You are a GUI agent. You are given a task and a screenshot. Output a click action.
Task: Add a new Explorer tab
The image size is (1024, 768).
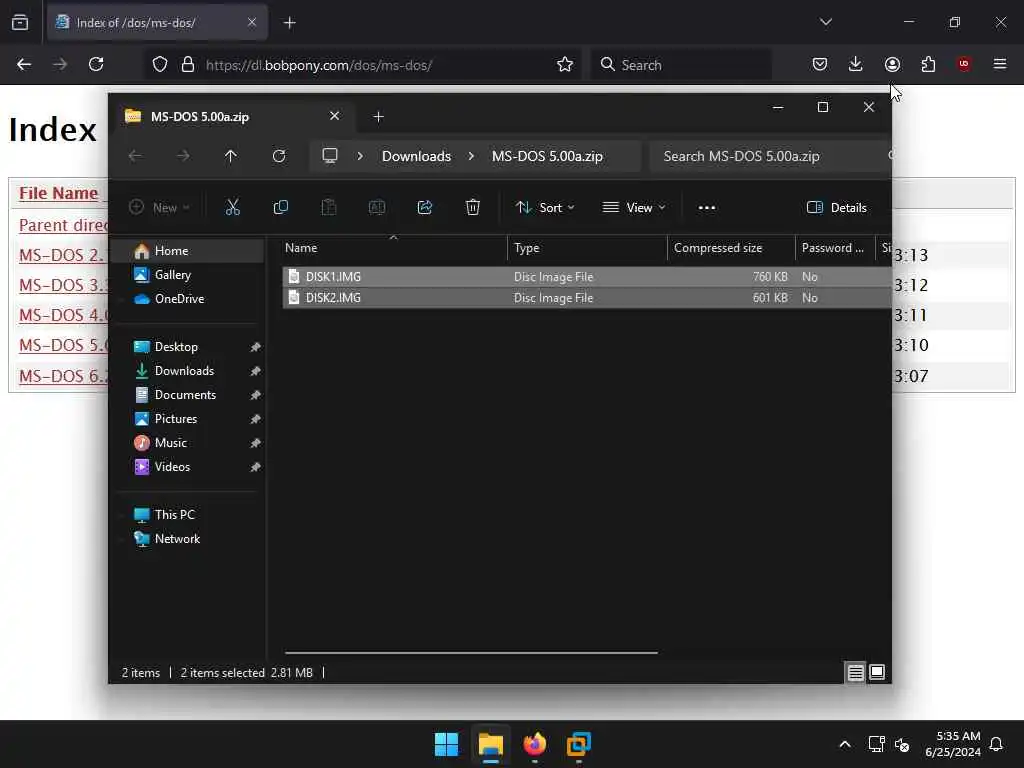(x=378, y=117)
